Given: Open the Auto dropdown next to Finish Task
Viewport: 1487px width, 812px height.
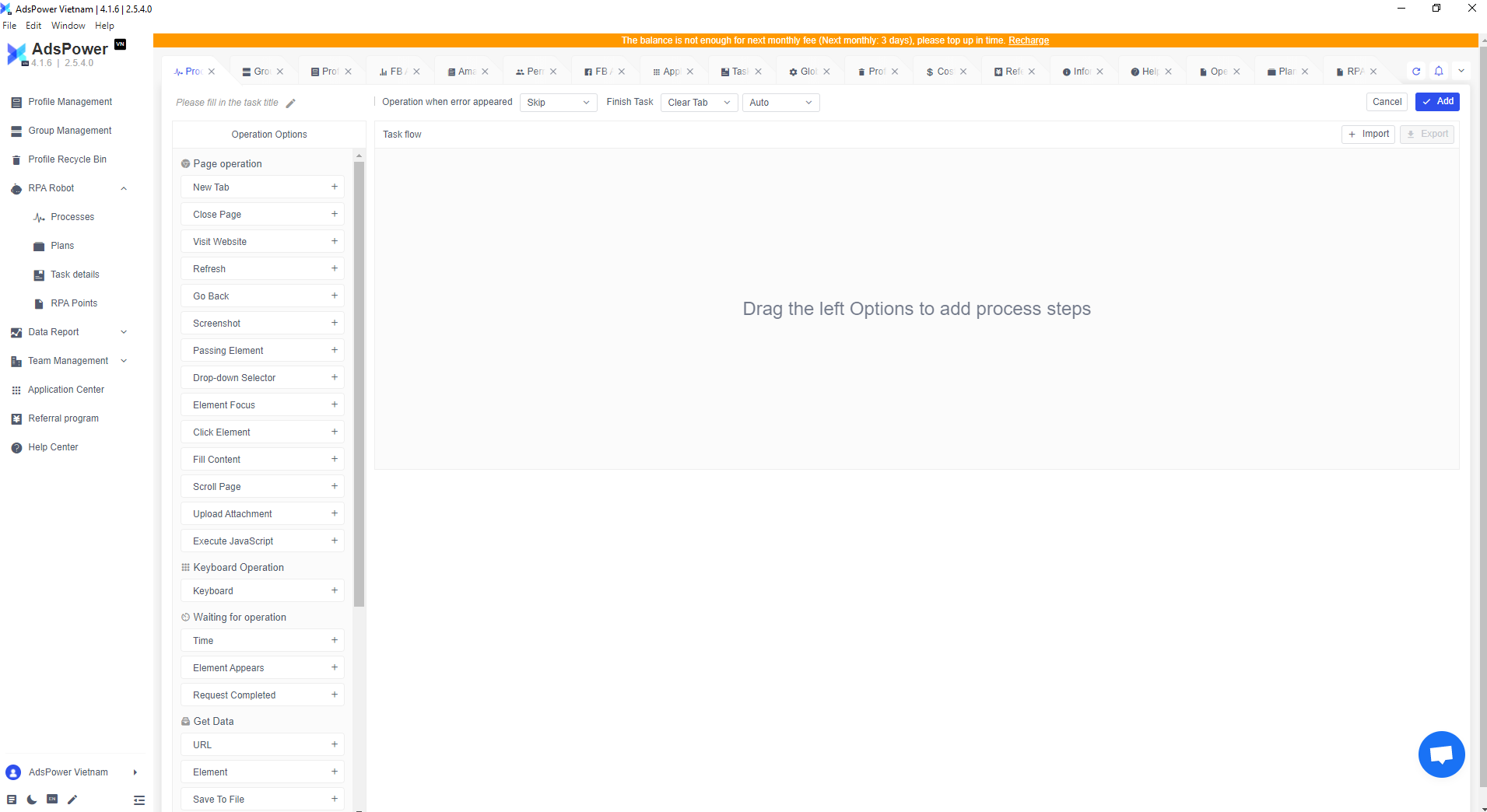Looking at the screenshot, I should [x=780, y=102].
